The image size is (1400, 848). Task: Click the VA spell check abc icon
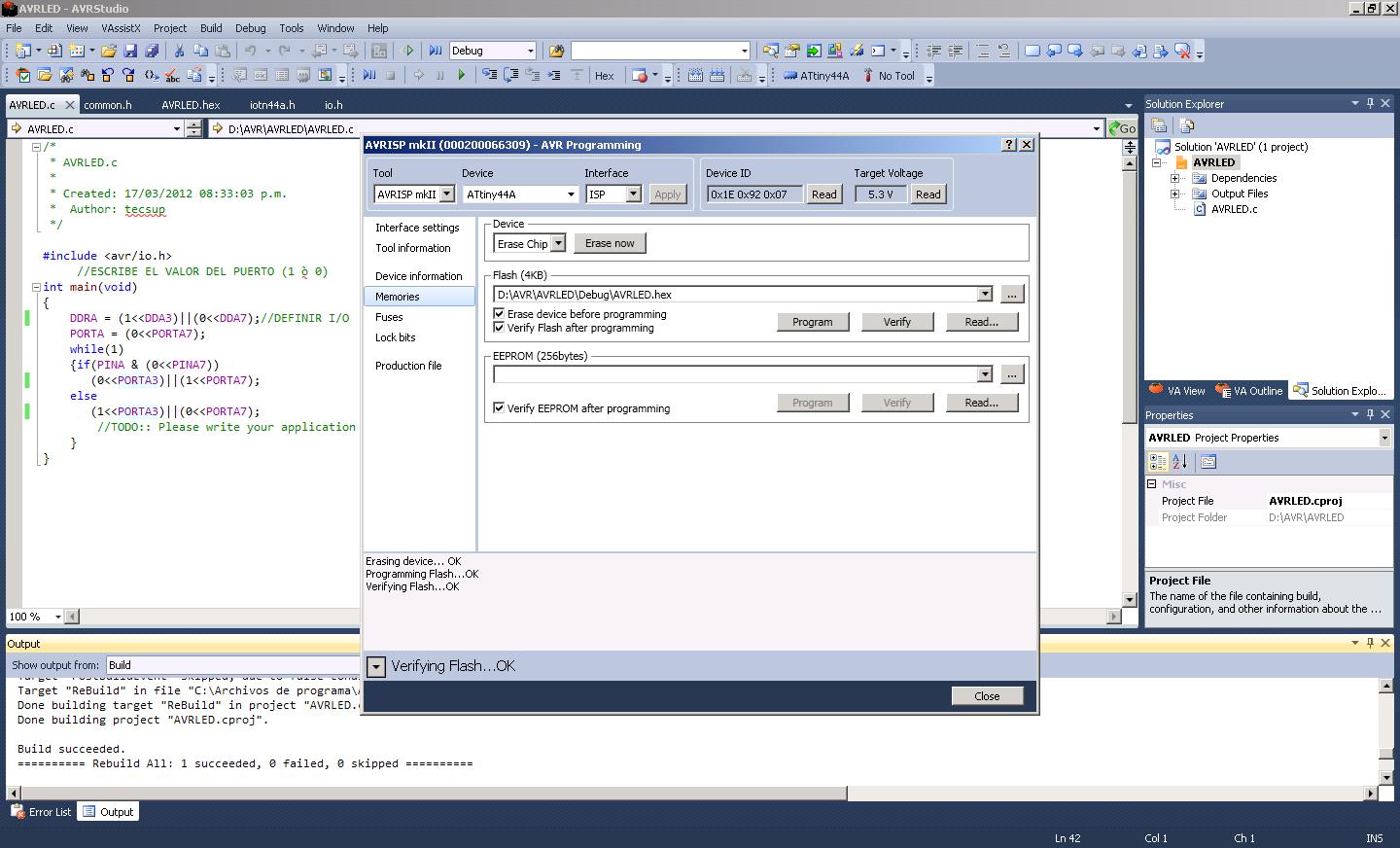pyautogui.click(x=172, y=76)
